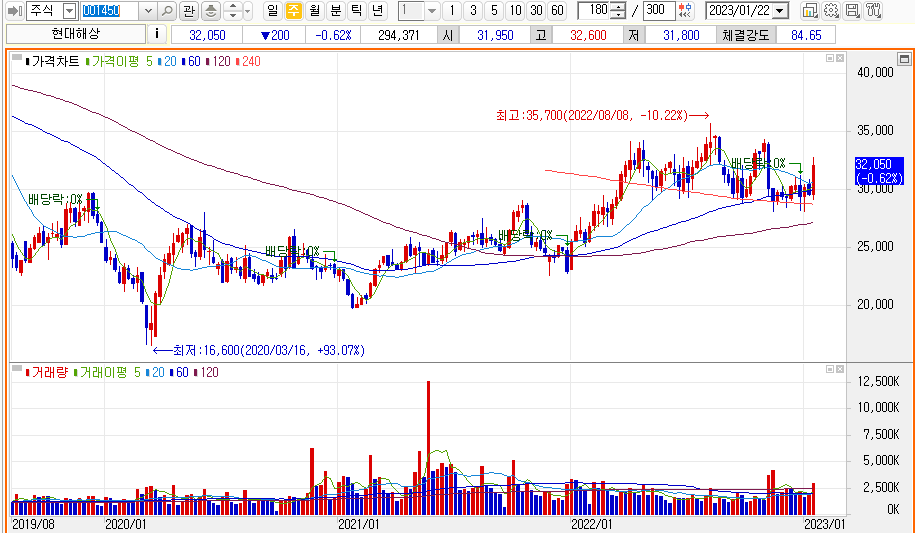Click the 체결강도 value 84.65
The width and height of the screenshot is (915, 533).
click(806, 36)
